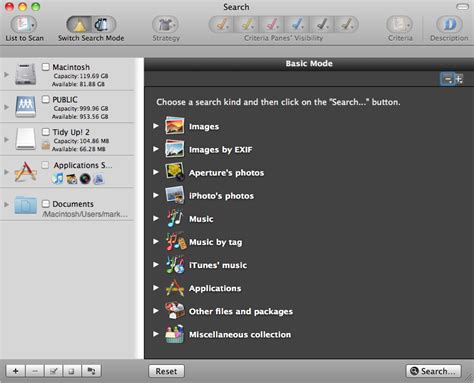The width and height of the screenshot is (474, 383).
Task: Expand the Images by EXIF search kind
Action: (156, 149)
